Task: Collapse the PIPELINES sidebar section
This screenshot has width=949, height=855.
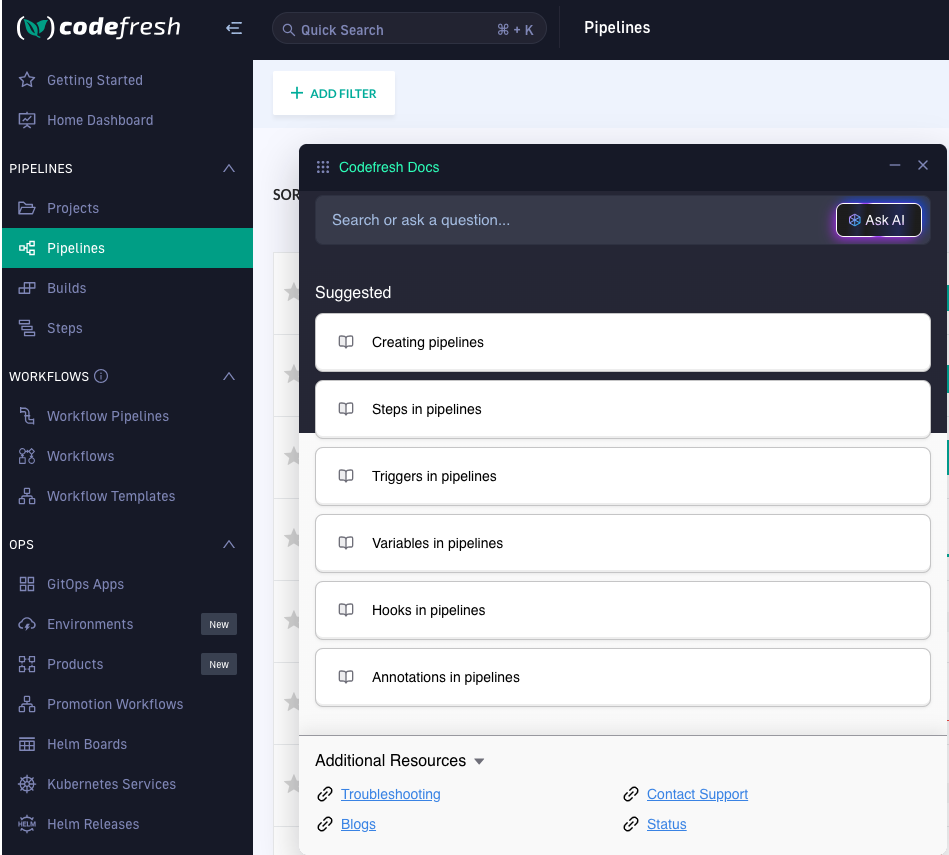Action: (229, 168)
